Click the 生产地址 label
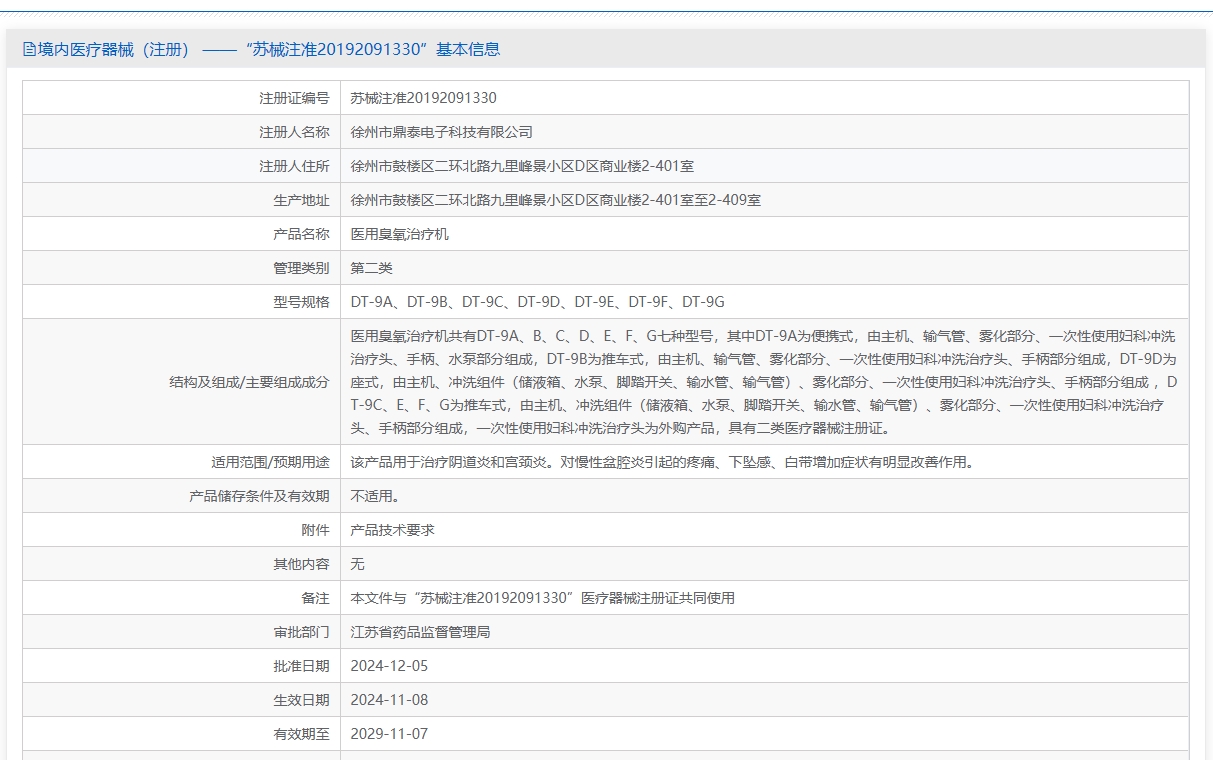Screen dimensions: 1213x760 [x=301, y=200]
